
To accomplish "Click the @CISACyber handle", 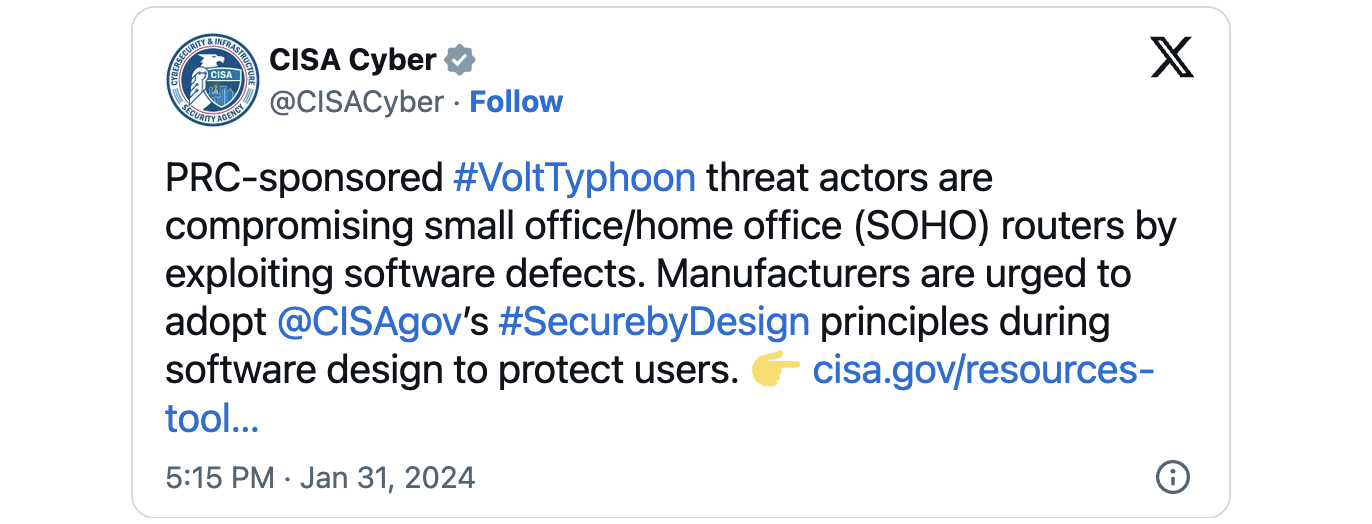I will 356,102.
